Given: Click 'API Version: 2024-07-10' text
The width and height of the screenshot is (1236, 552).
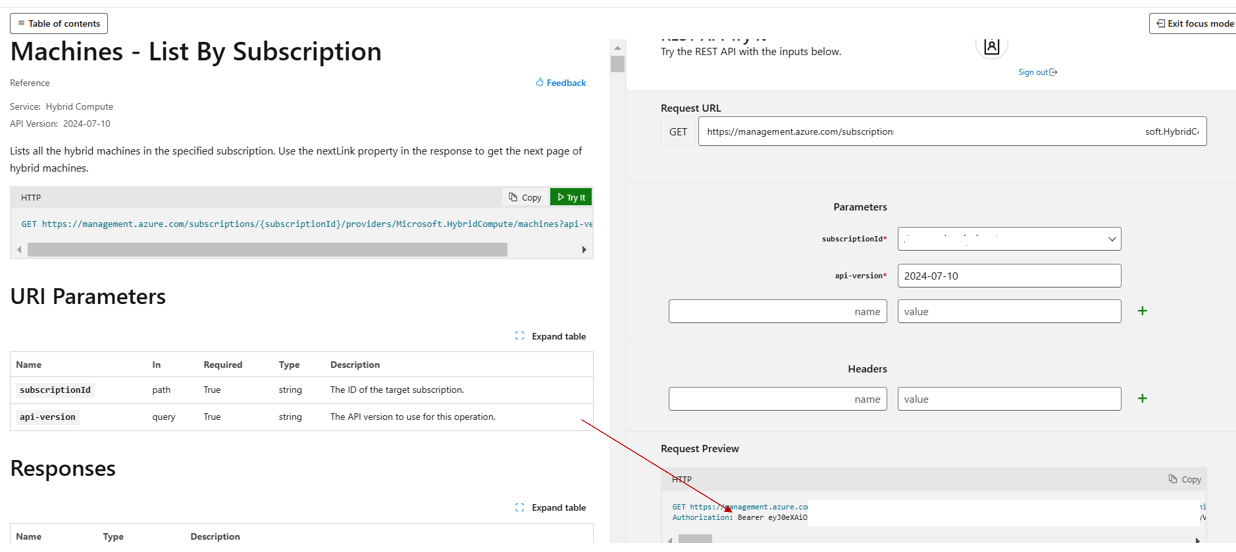Looking at the screenshot, I should pos(60,124).
